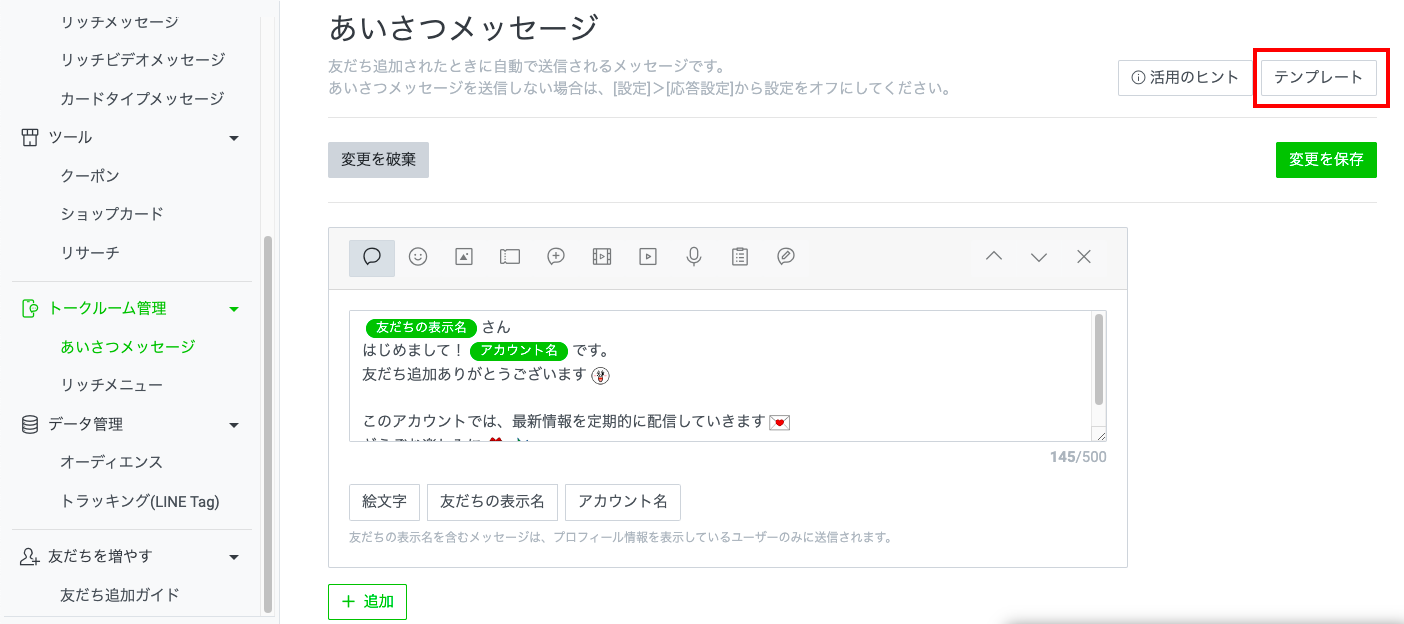Move the message block up with the chevron
Viewport: 1404px width, 624px height.
[993, 257]
